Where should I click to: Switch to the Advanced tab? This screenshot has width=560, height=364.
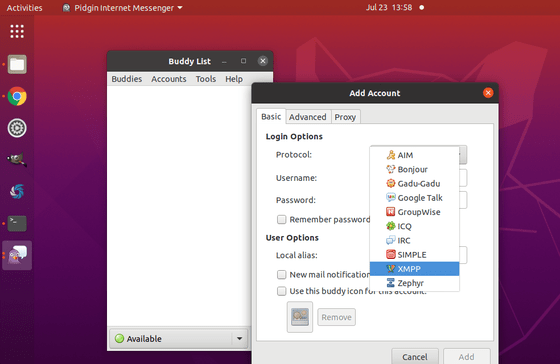tap(308, 117)
